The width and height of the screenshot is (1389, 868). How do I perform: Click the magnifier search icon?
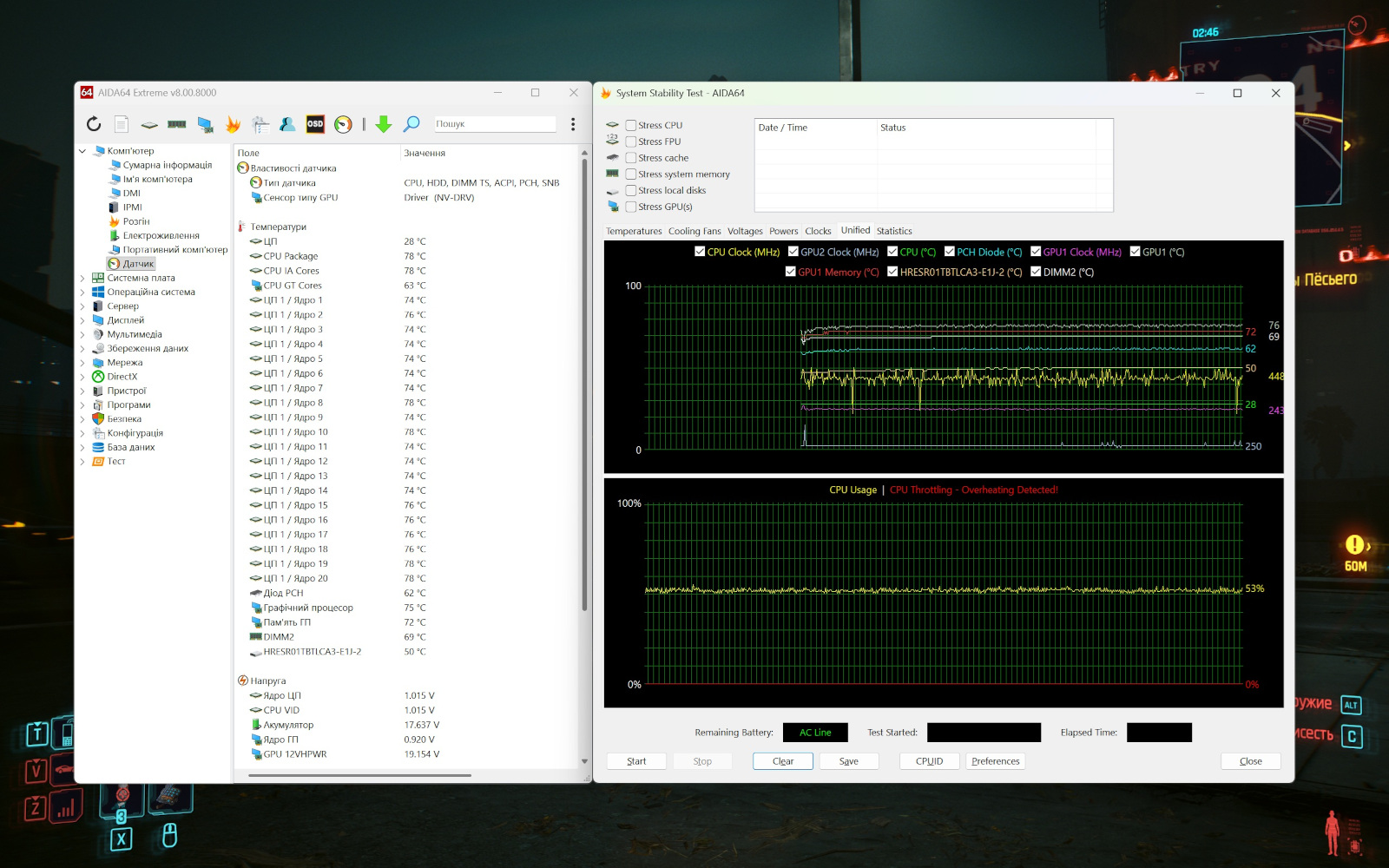(x=411, y=124)
